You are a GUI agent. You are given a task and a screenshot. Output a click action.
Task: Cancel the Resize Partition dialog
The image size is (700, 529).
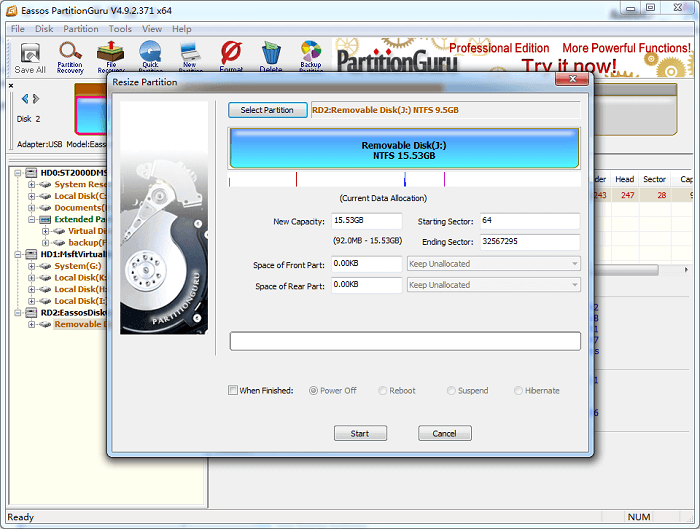click(x=444, y=433)
